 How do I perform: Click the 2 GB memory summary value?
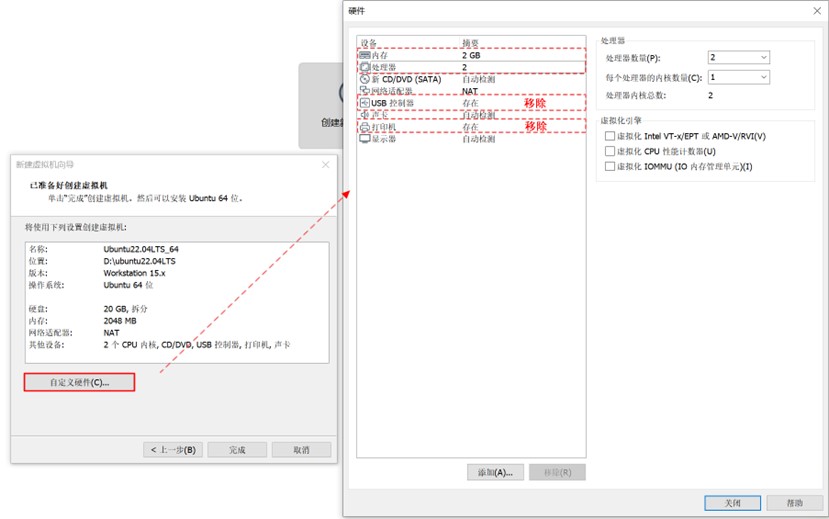coord(471,55)
